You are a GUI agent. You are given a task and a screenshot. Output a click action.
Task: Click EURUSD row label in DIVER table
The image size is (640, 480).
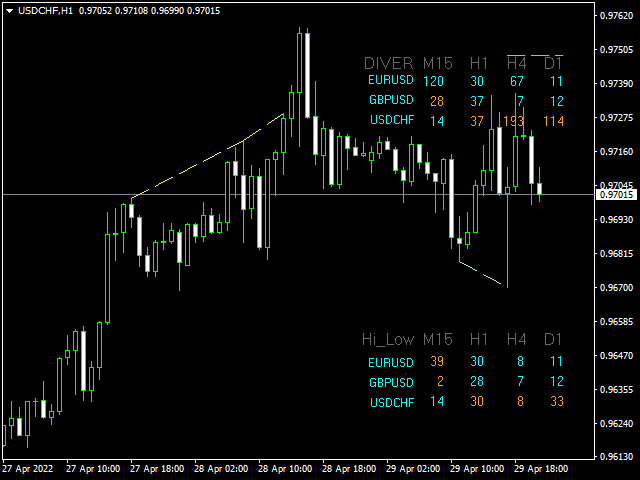pos(391,80)
